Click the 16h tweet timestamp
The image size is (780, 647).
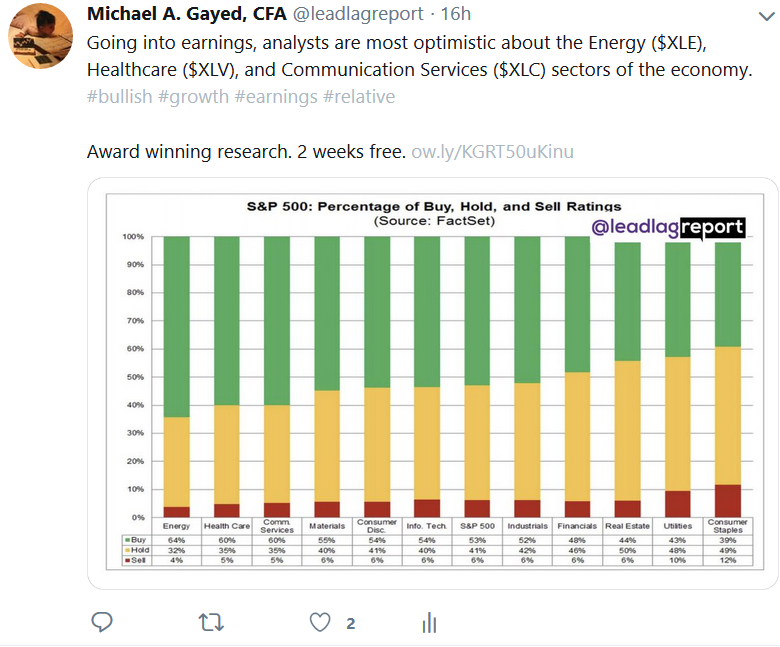[x=456, y=15]
